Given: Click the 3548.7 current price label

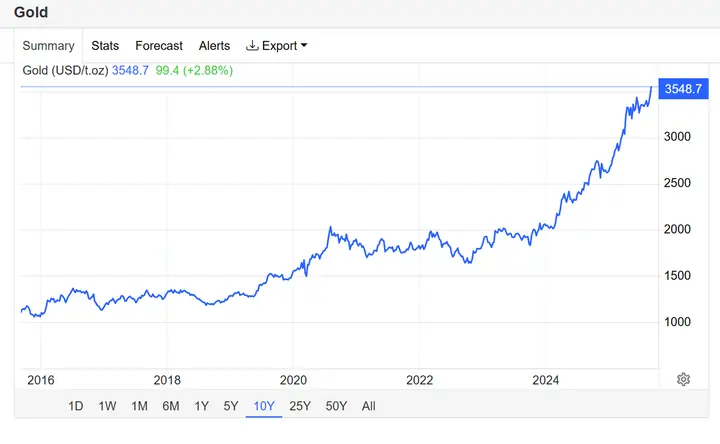Looking at the screenshot, I should (683, 89).
